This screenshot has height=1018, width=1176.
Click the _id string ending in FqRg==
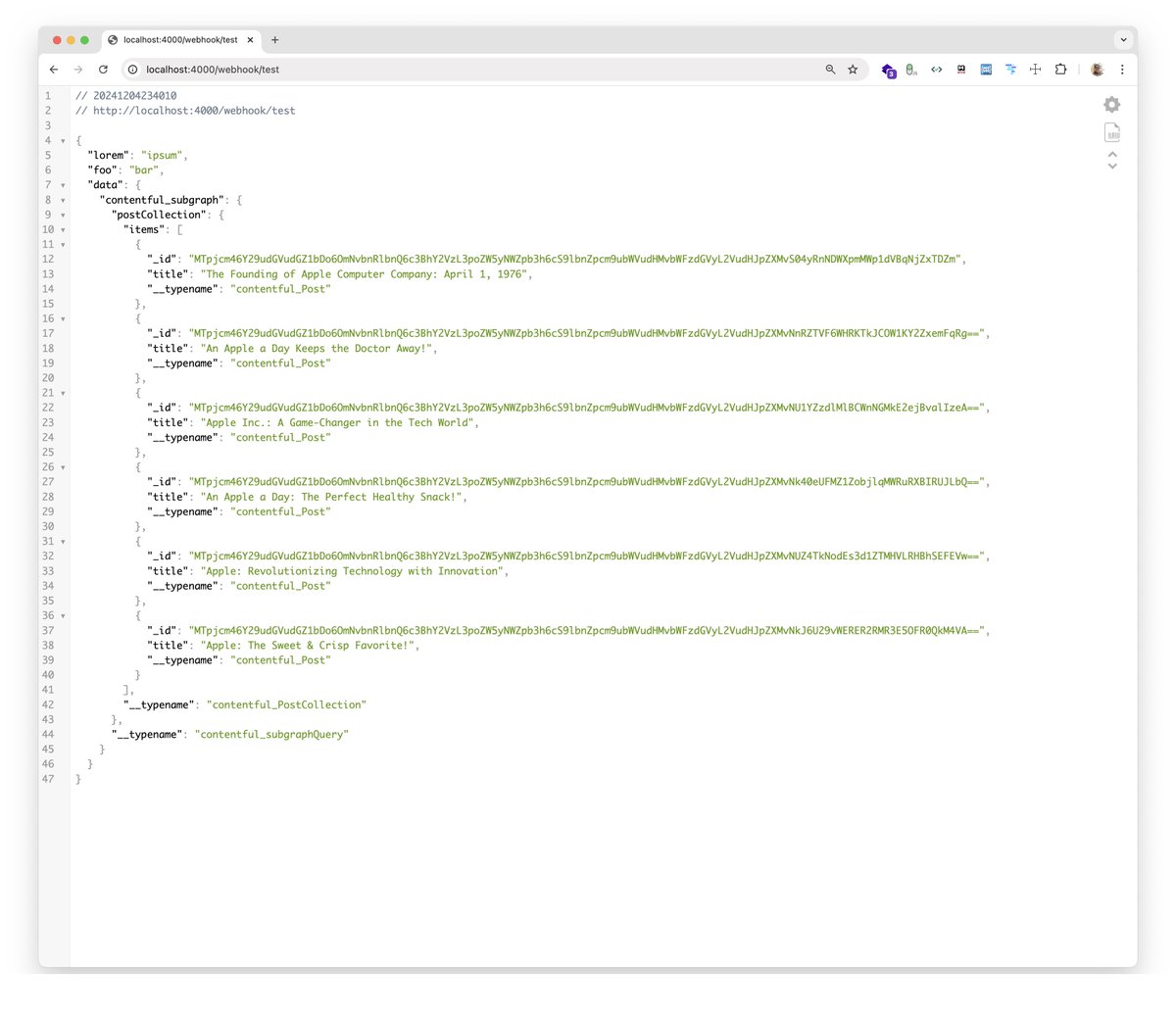[x=589, y=334]
